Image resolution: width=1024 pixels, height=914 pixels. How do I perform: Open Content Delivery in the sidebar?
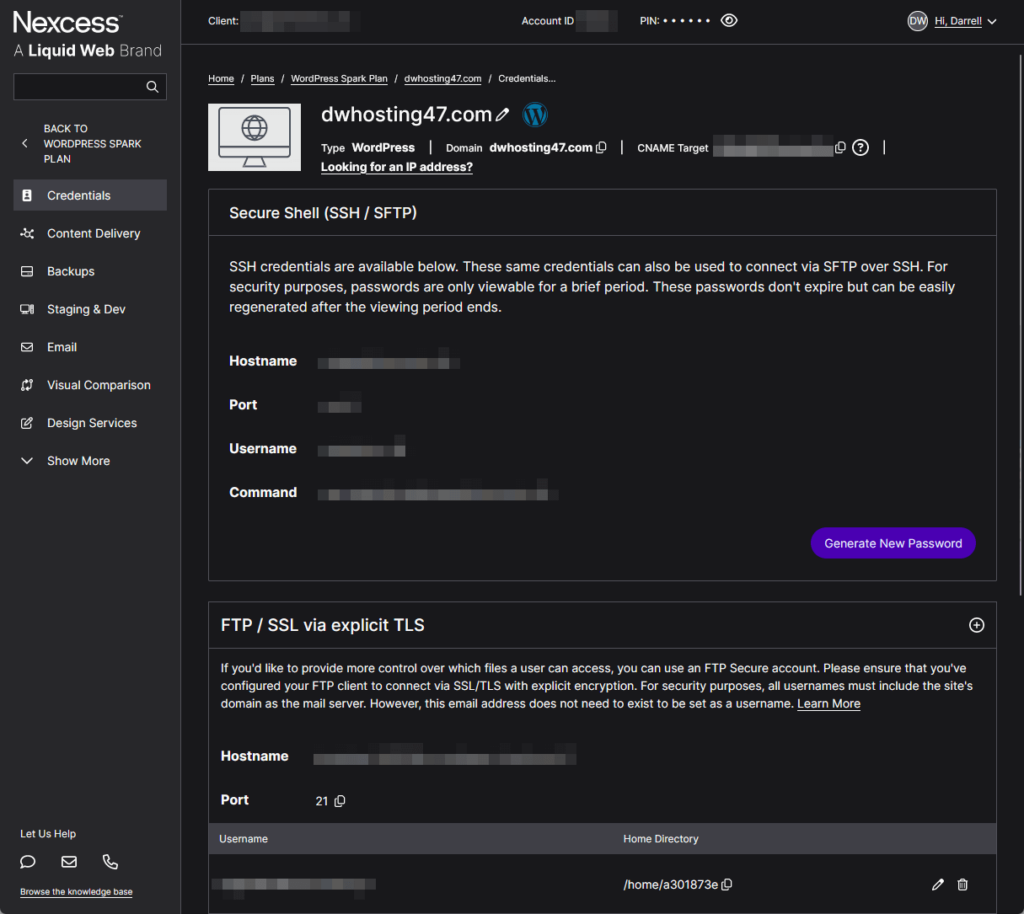90,233
